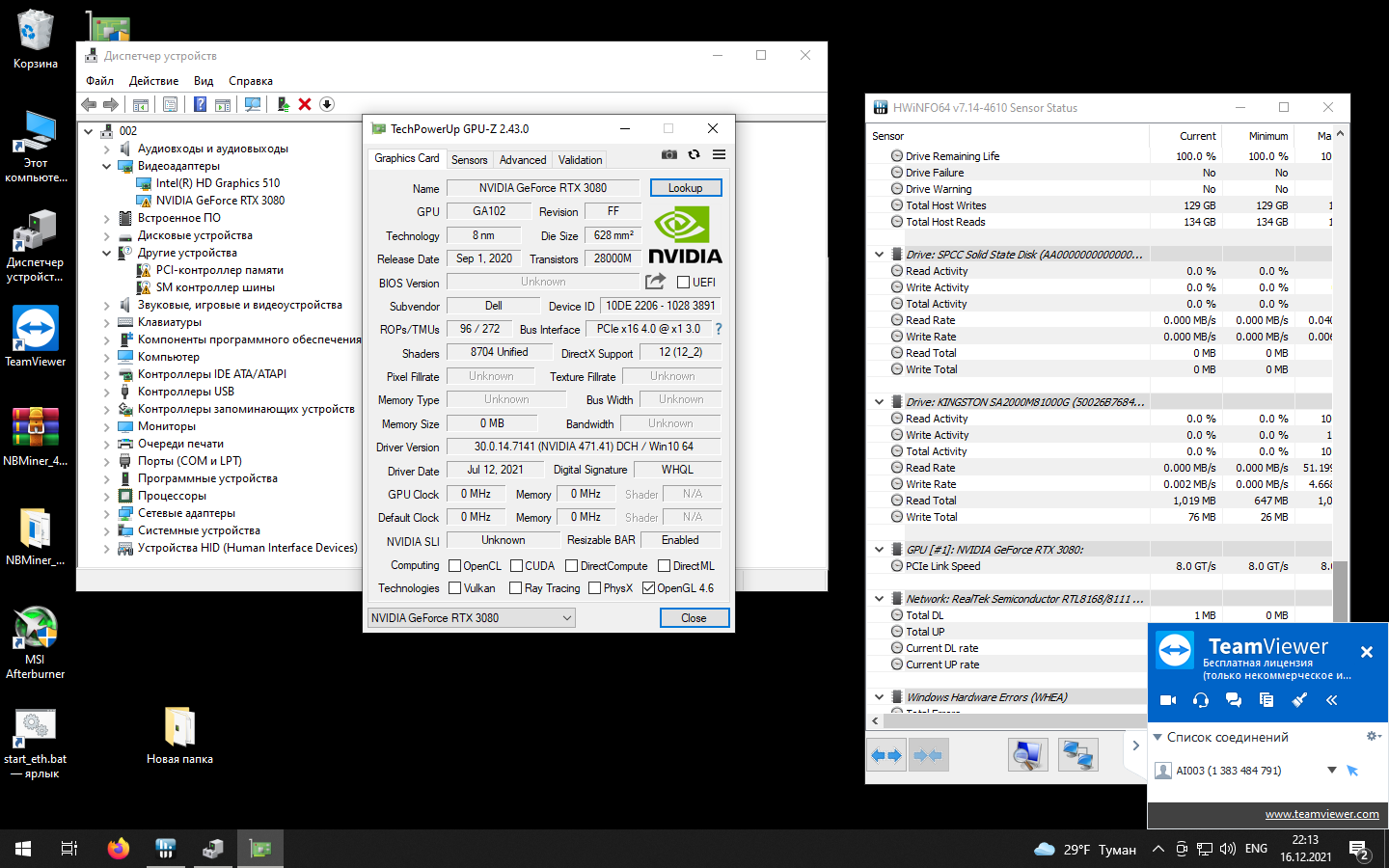
Task: Click HWiNFO expand columns blue arrows button
Action: (886, 755)
